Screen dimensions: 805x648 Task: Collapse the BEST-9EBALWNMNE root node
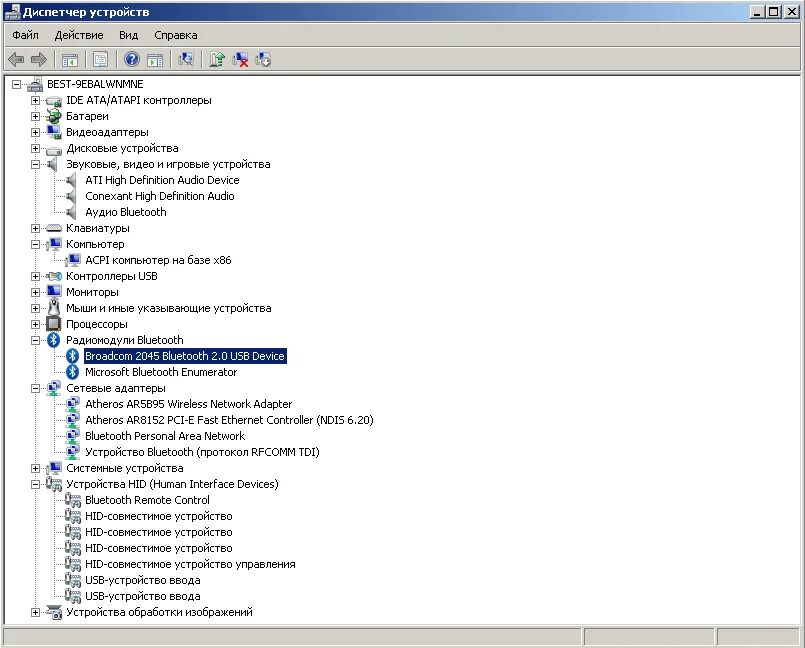pyautogui.click(x=16, y=84)
